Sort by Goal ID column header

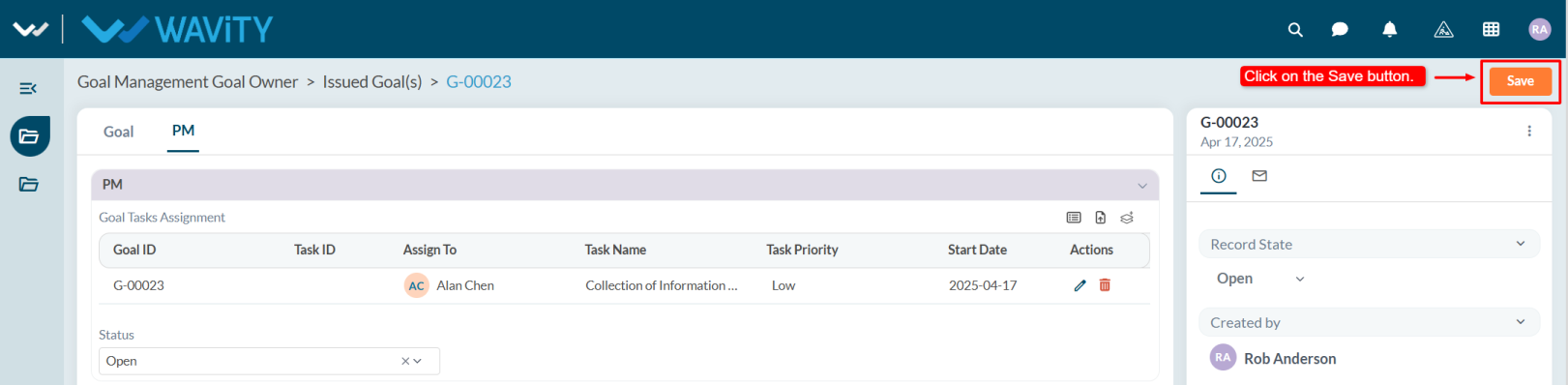134,250
